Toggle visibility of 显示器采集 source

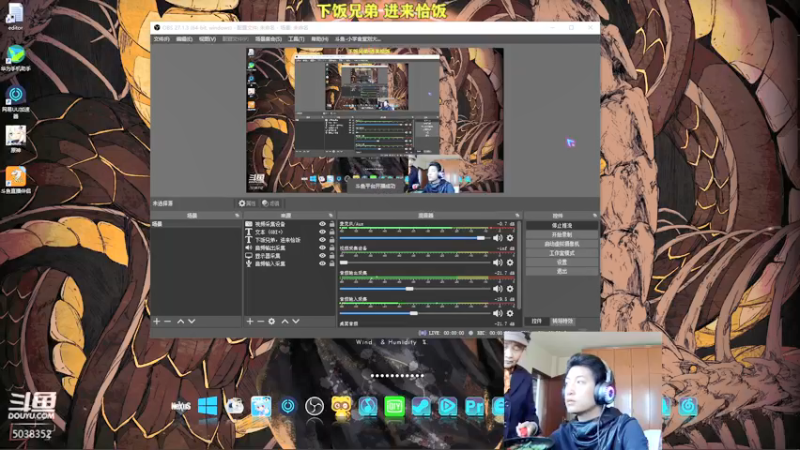[x=322, y=256]
